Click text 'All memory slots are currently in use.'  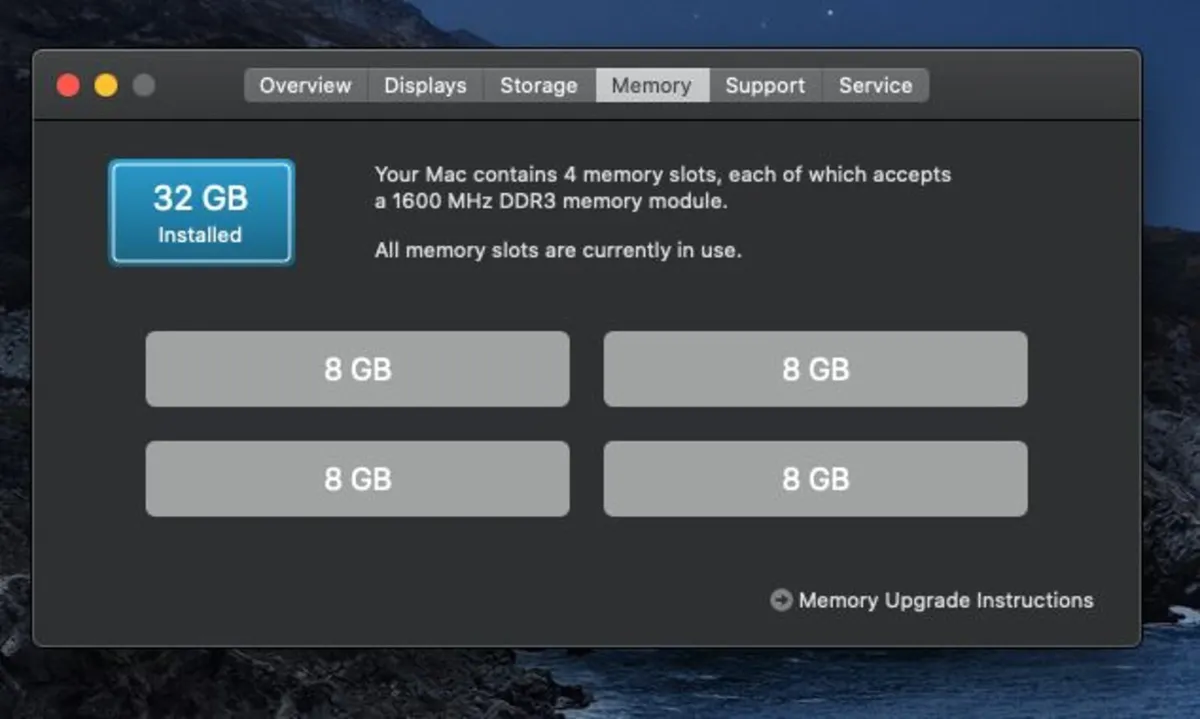coord(558,250)
